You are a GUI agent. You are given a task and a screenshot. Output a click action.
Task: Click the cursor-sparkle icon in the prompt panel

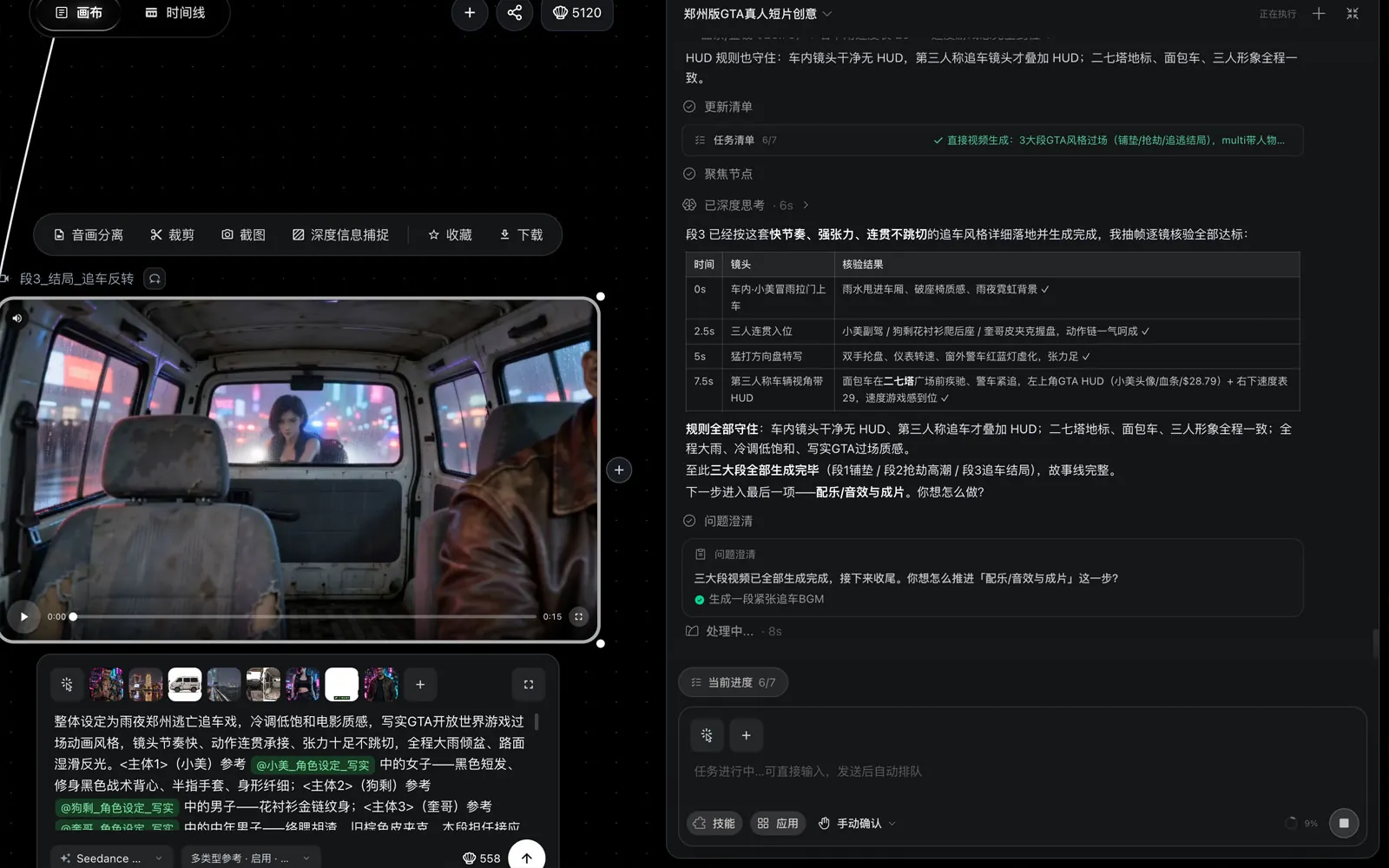(67, 685)
